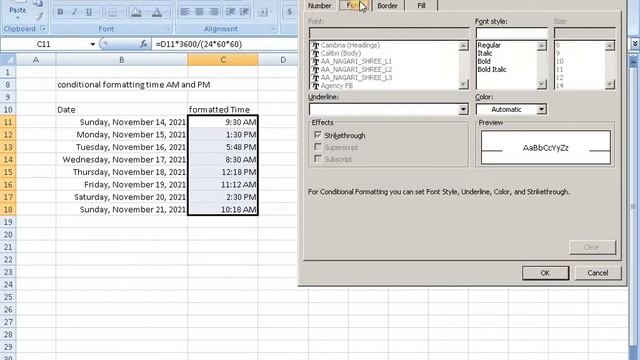This screenshot has height=360, width=640.
Task: Toggle the Subscript checkbox
Action: pos(318,159)
